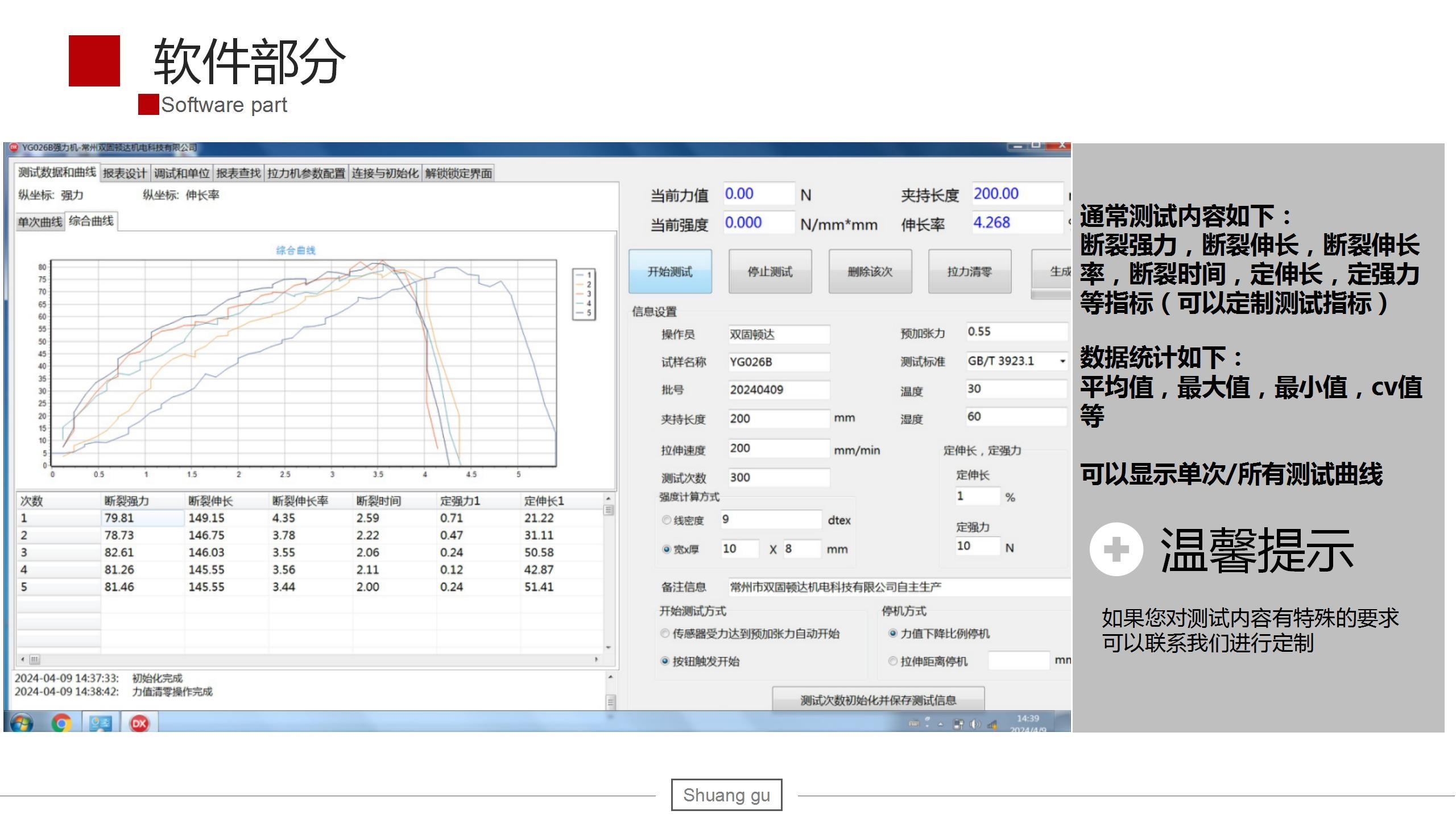Click the data table scroll-down arrow
The height and width of the screenshot is (819, 1456).
[x=608, y=647]
